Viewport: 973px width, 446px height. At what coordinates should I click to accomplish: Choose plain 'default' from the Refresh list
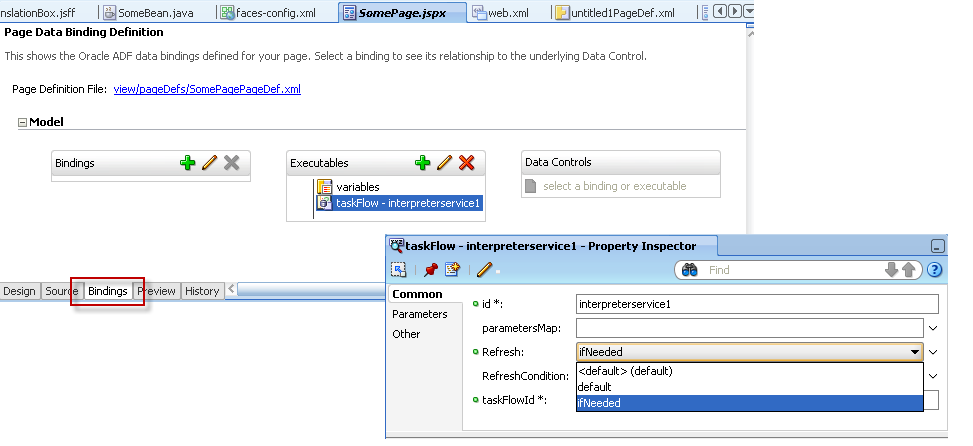pyautogui.click(x=750, y=387)
